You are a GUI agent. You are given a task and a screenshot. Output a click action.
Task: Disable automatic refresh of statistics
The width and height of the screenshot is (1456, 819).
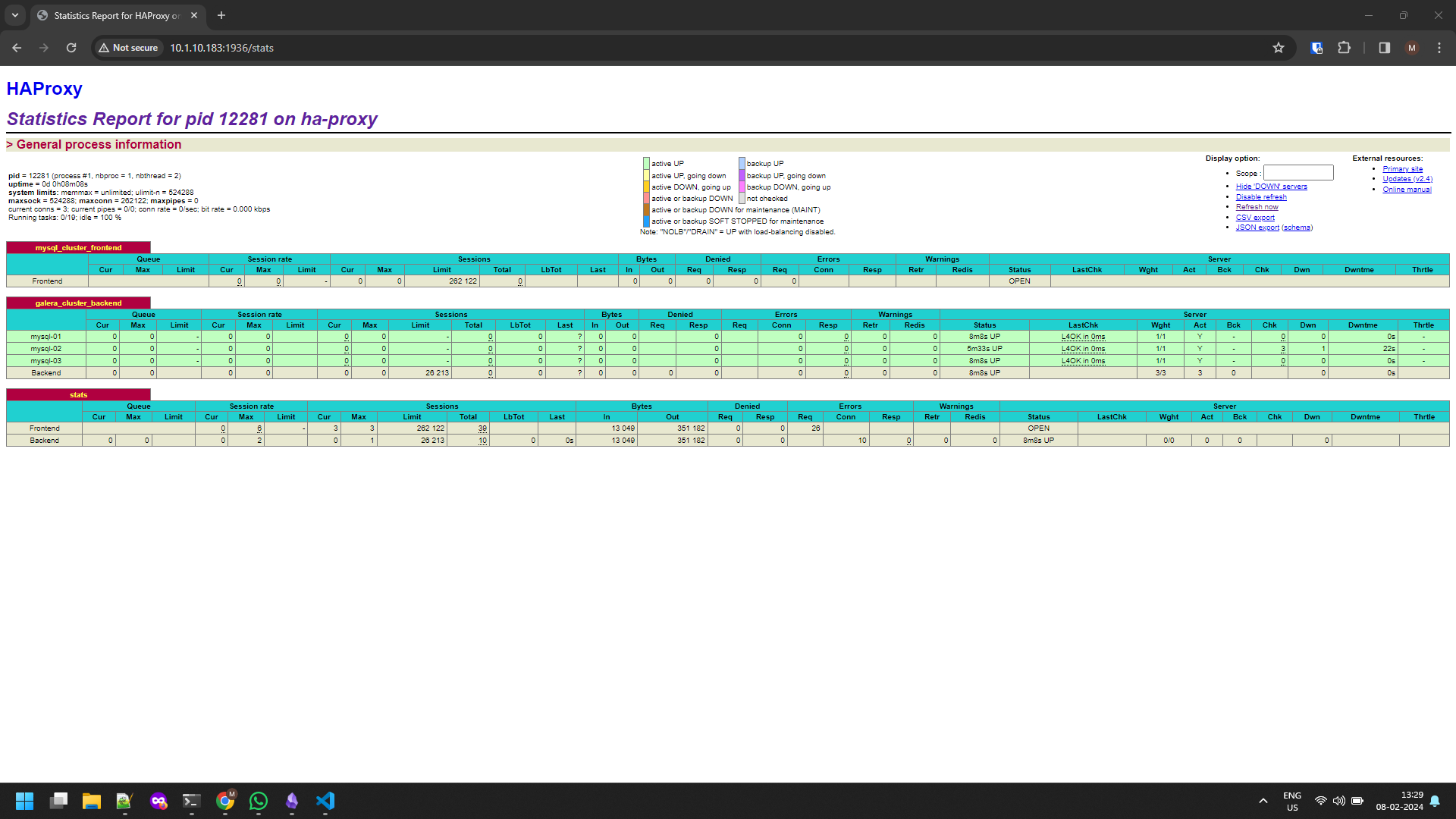(x=1261, y=196)
